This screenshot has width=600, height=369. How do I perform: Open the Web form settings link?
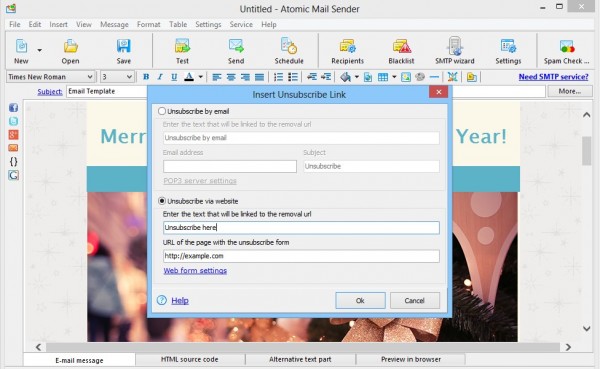pyautogui.click(x=195, y=271)
